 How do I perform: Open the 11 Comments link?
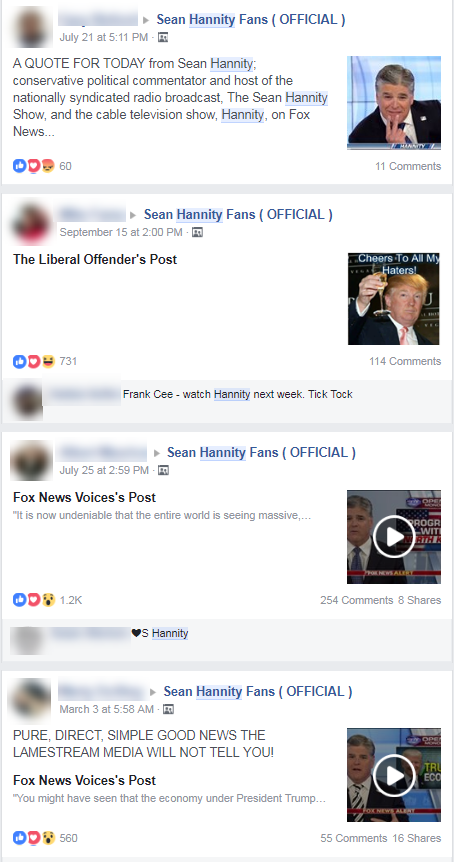point(408,166)
